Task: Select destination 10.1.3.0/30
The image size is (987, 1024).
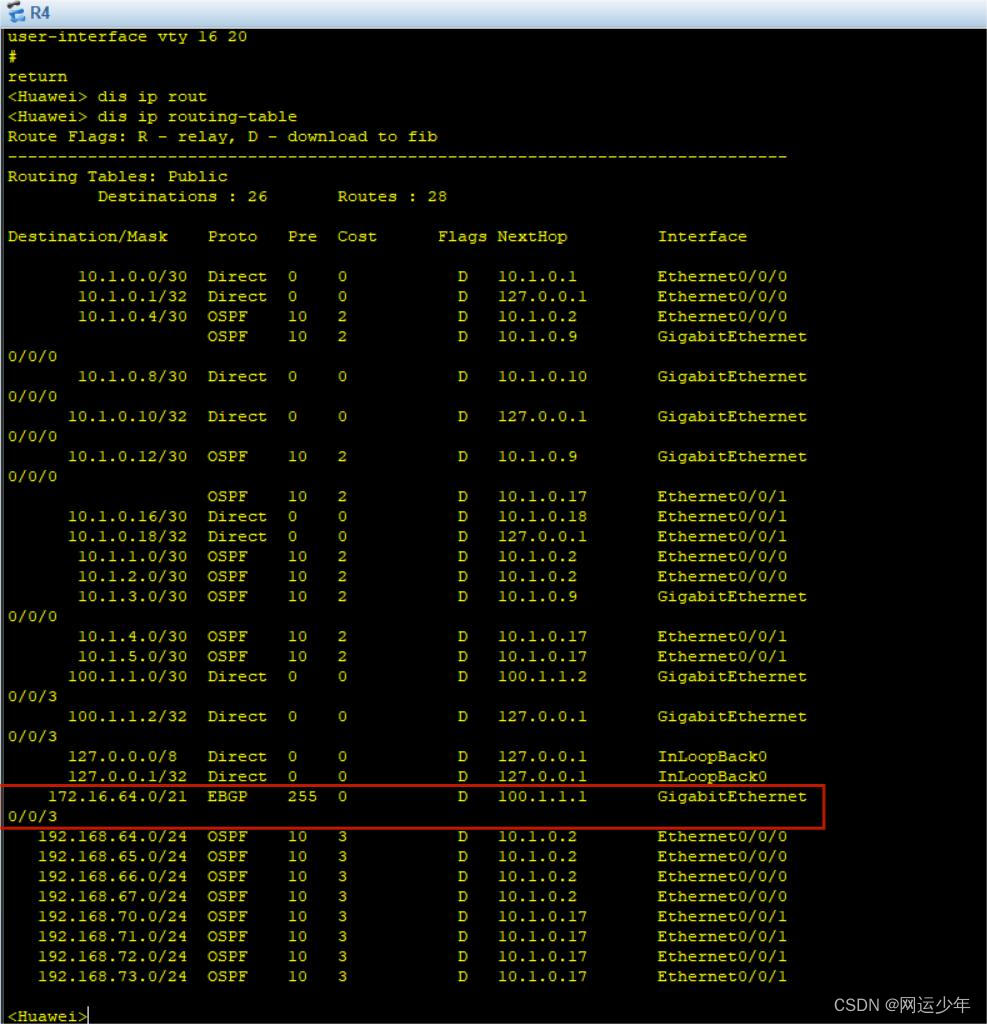Action: click(133, 597)
